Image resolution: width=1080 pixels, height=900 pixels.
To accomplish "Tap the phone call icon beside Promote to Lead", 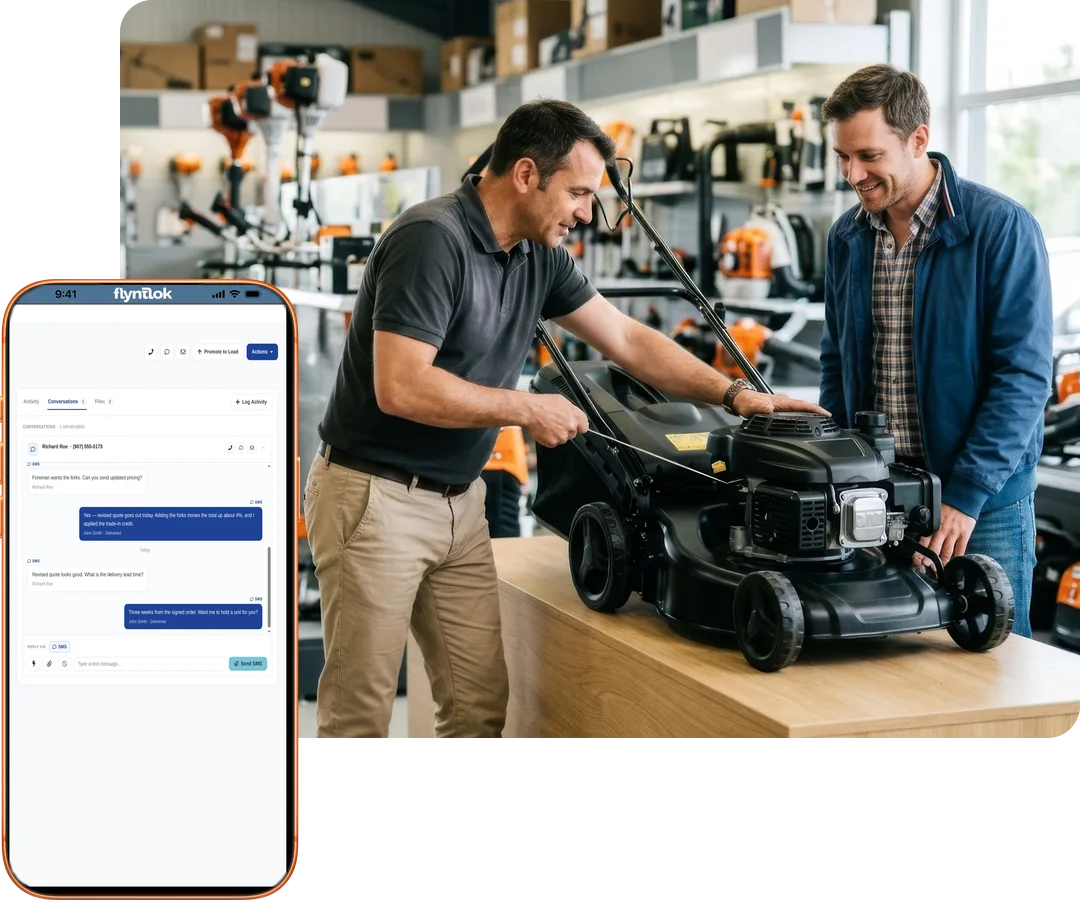I will (151, 352).
